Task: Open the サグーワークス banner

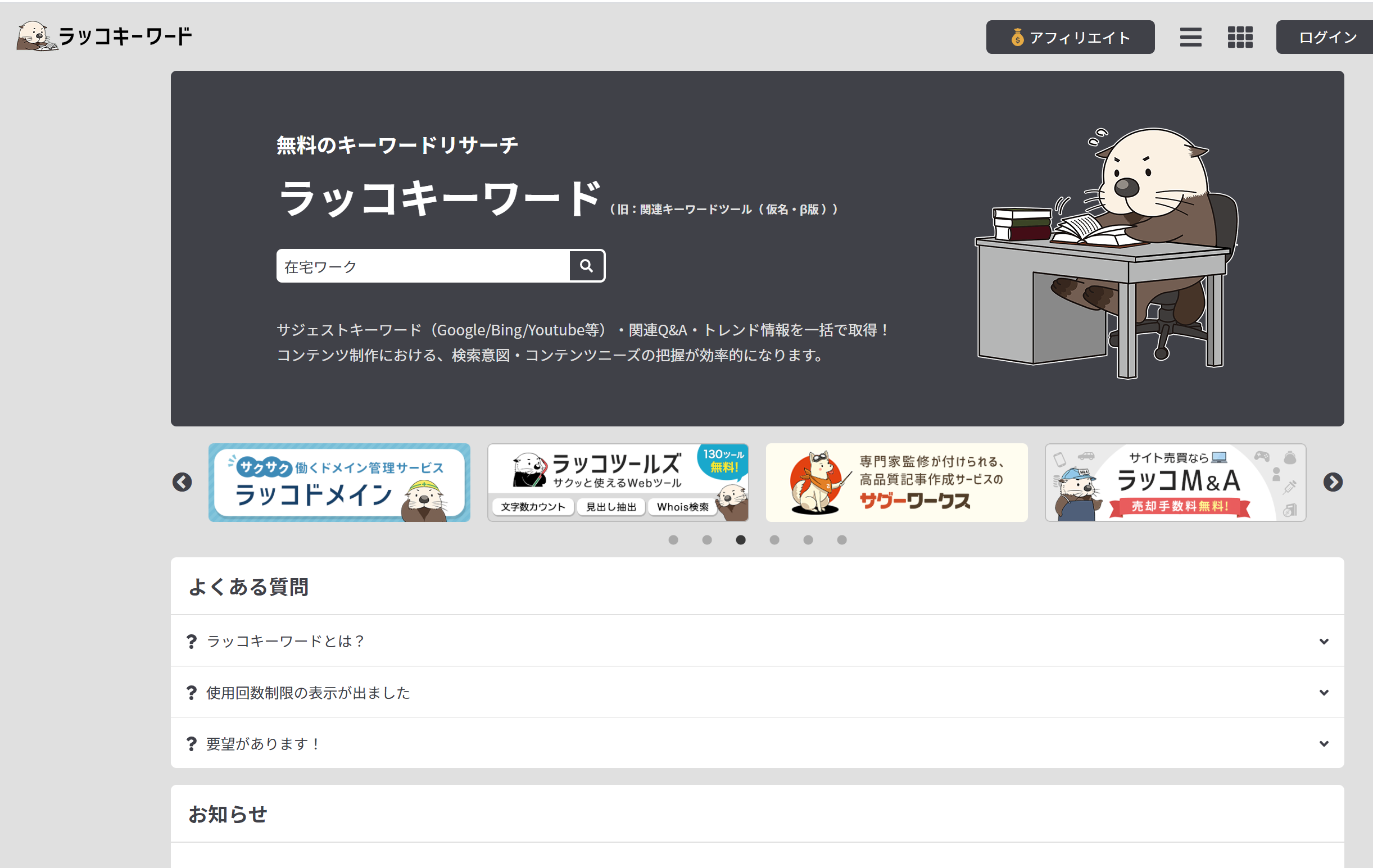Action: [896, 483]
